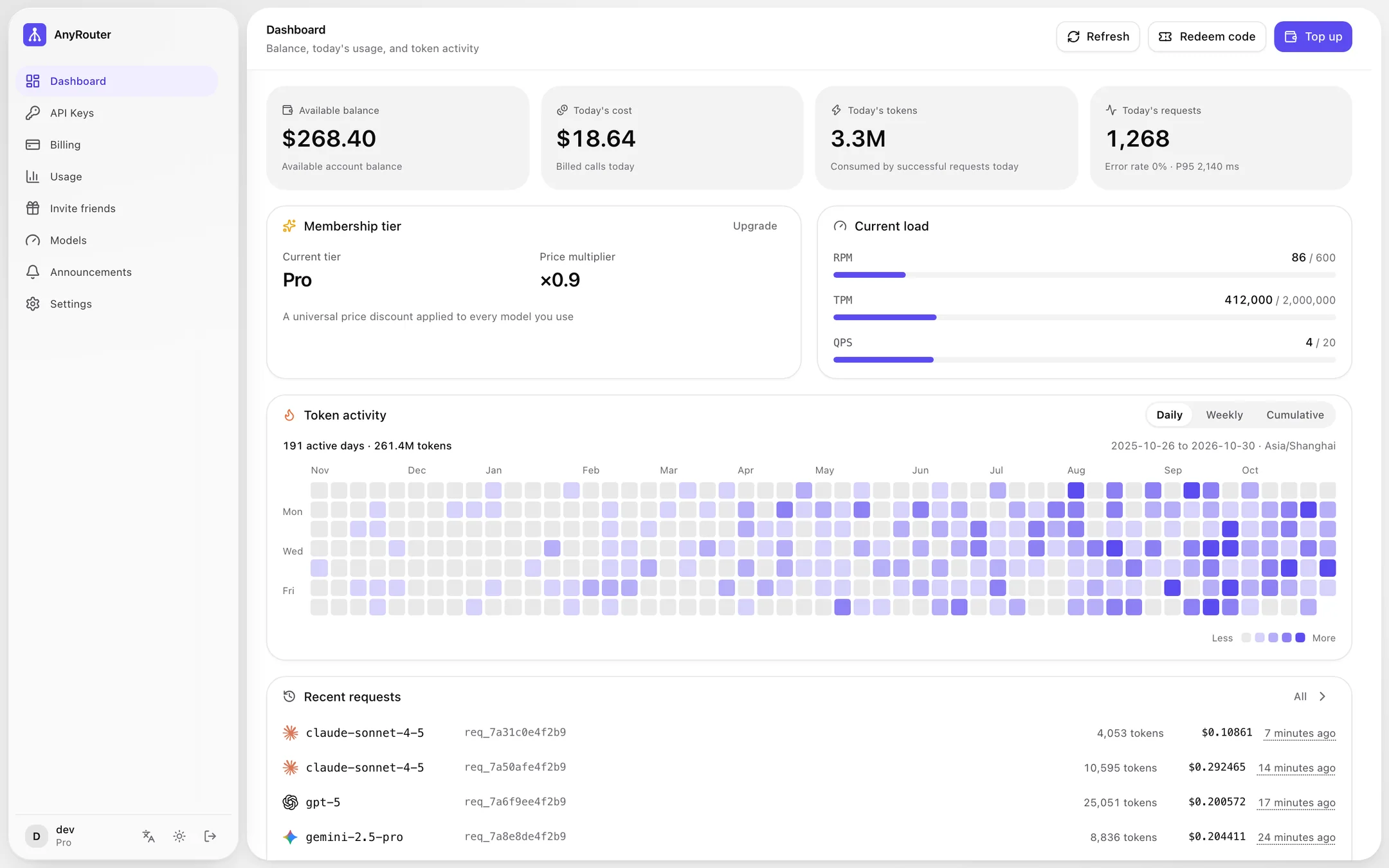The image size is (1389, 868).
Task: Click the Membership tier sparkle icon
Action: 289,226
